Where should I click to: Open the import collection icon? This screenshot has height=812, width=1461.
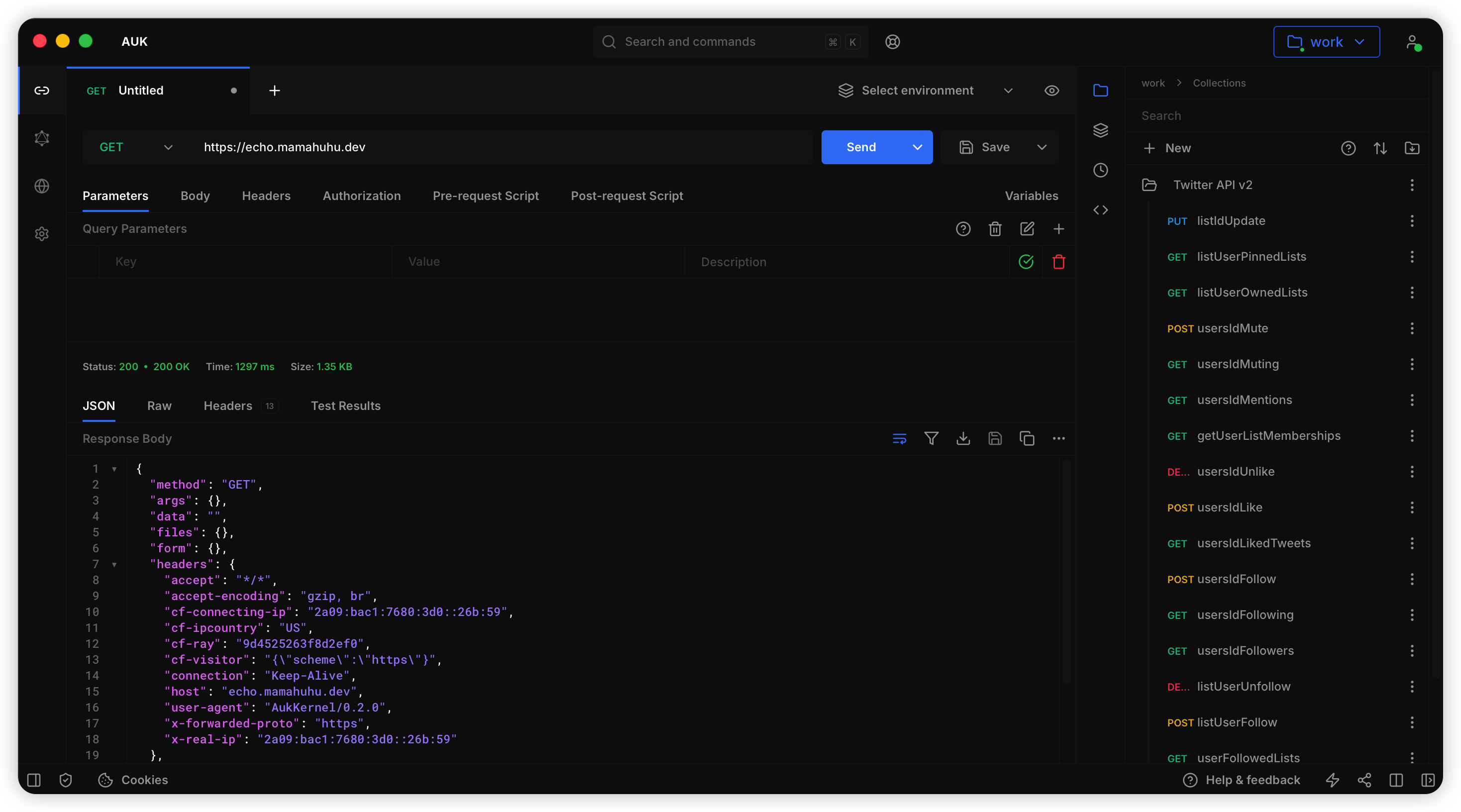click(x=1412, y=148)
